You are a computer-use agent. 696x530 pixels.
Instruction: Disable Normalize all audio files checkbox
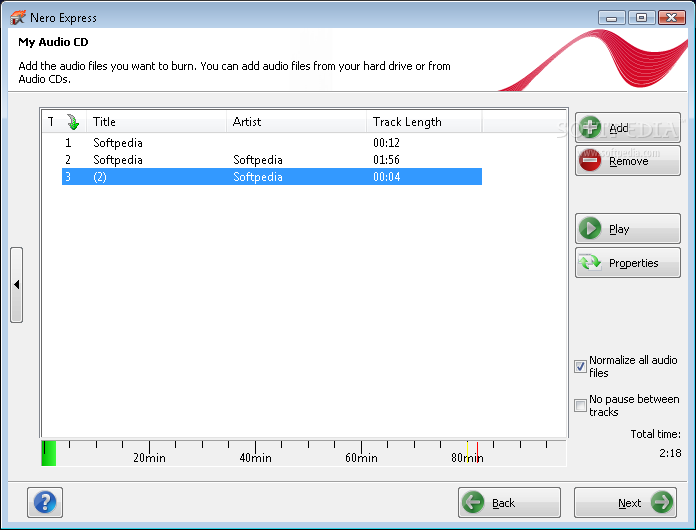click(x=580, y=367)
